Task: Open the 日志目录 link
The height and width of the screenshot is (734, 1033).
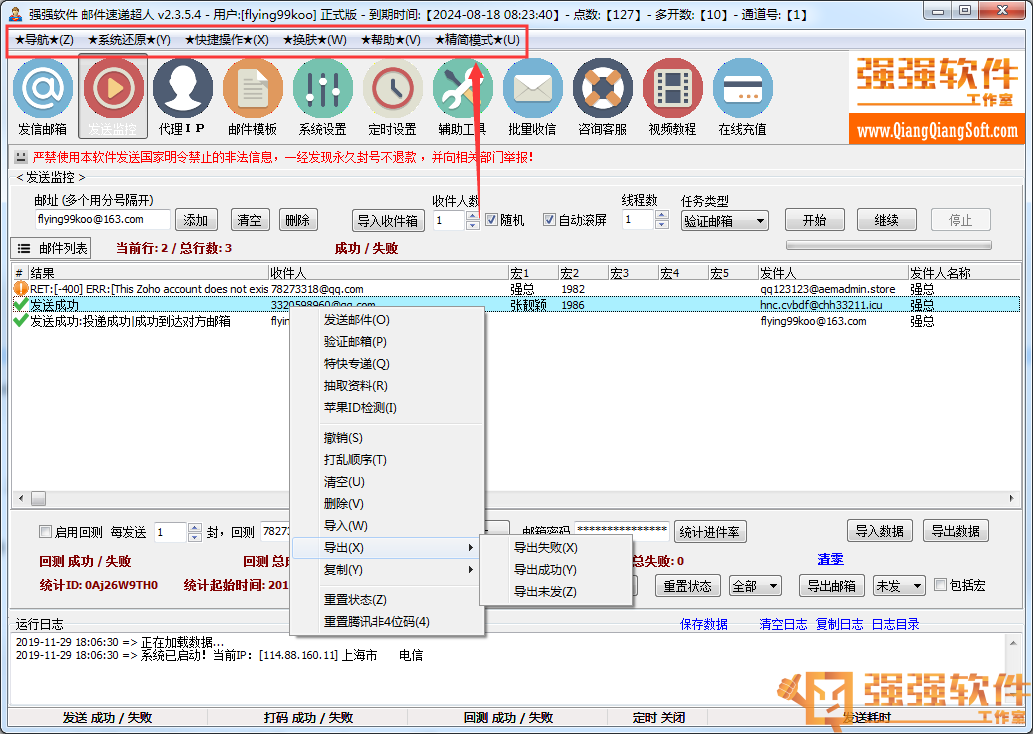Action: point(895,624)
